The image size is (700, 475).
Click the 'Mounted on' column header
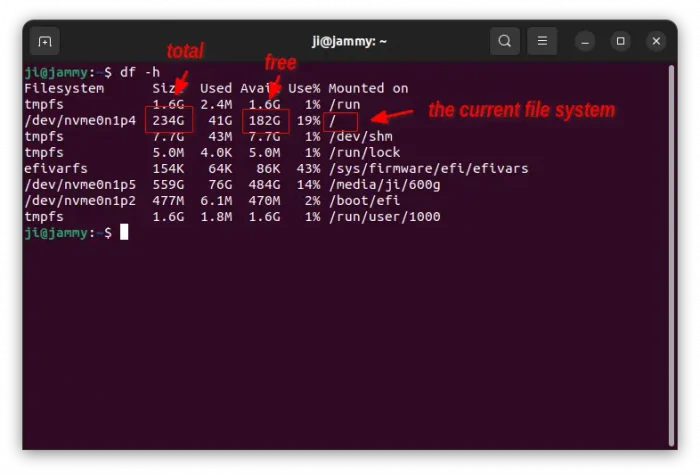click(x=368, y=88)
